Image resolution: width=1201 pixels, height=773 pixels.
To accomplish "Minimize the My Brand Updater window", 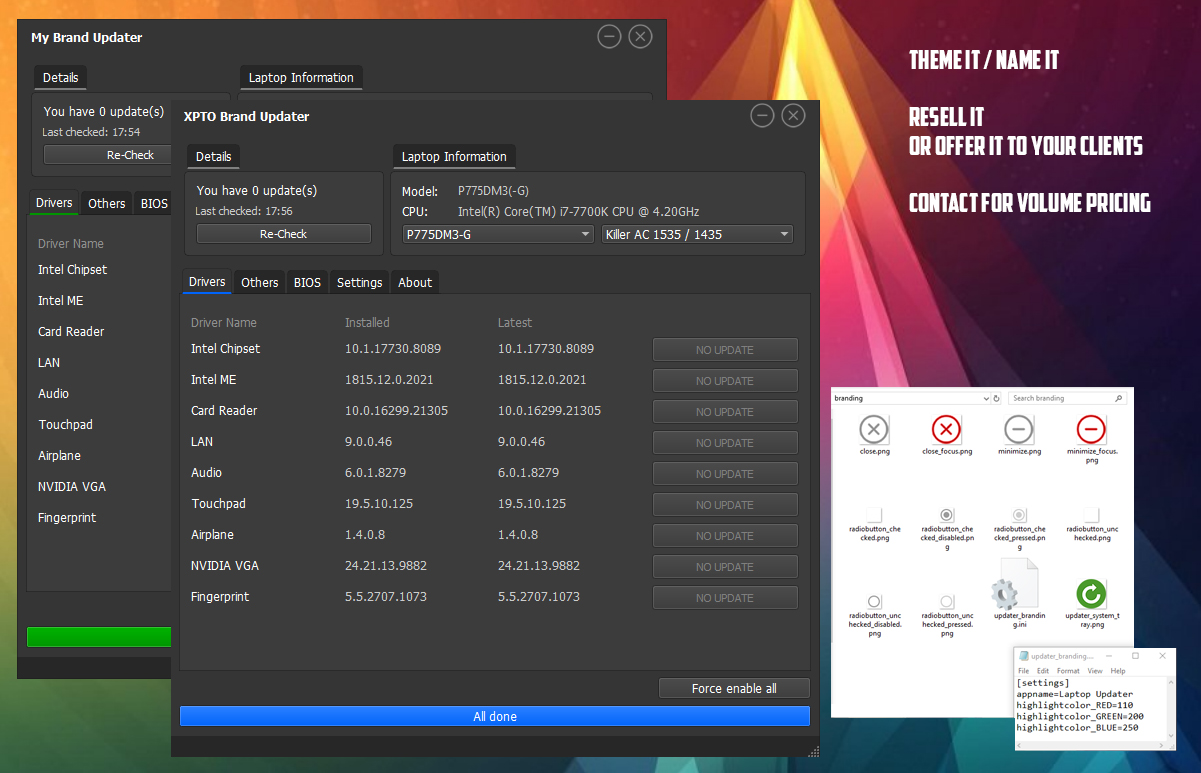I will 609,37.
